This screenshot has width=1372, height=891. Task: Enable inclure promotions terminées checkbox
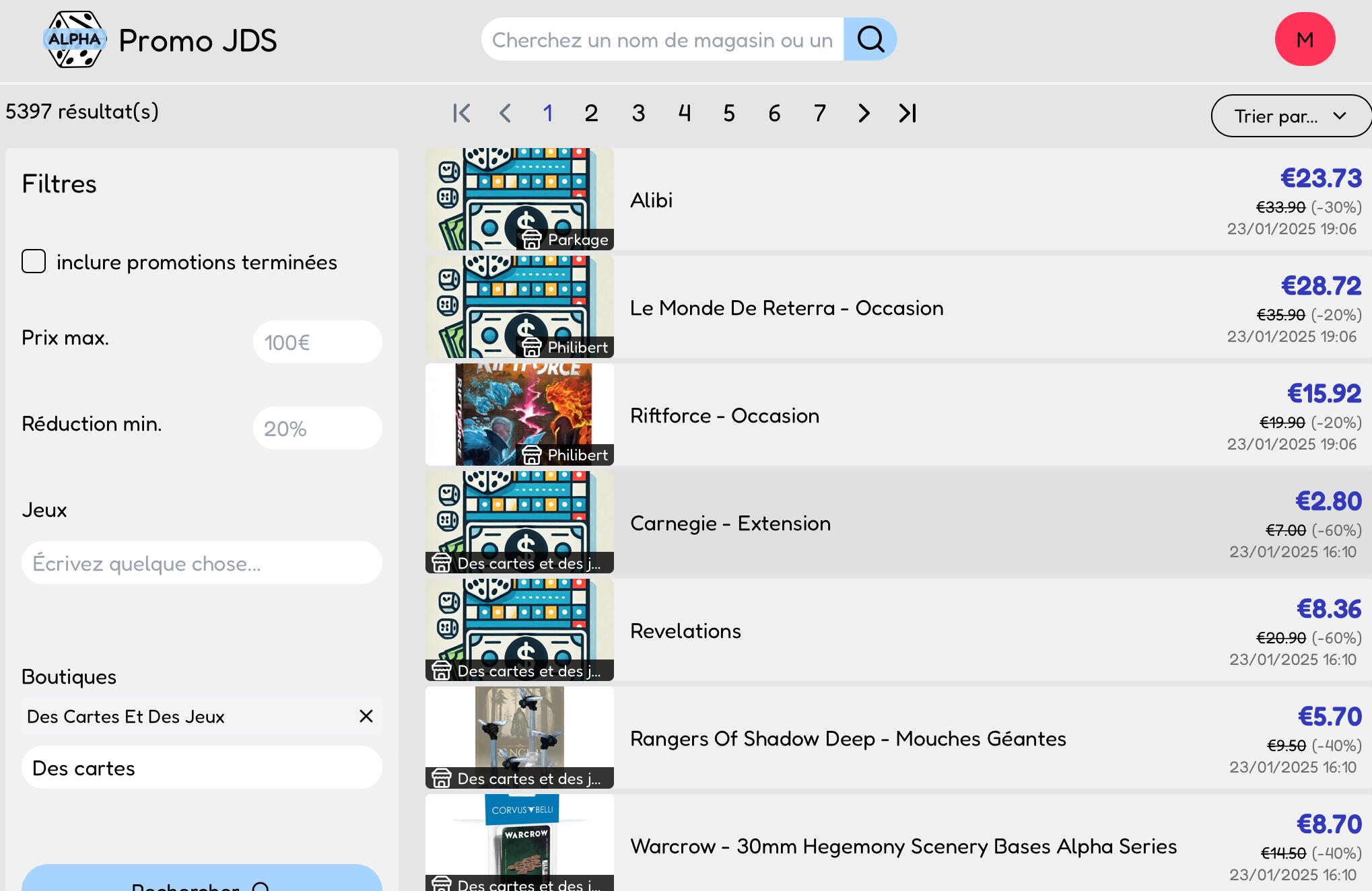click(x=34, y=261)
